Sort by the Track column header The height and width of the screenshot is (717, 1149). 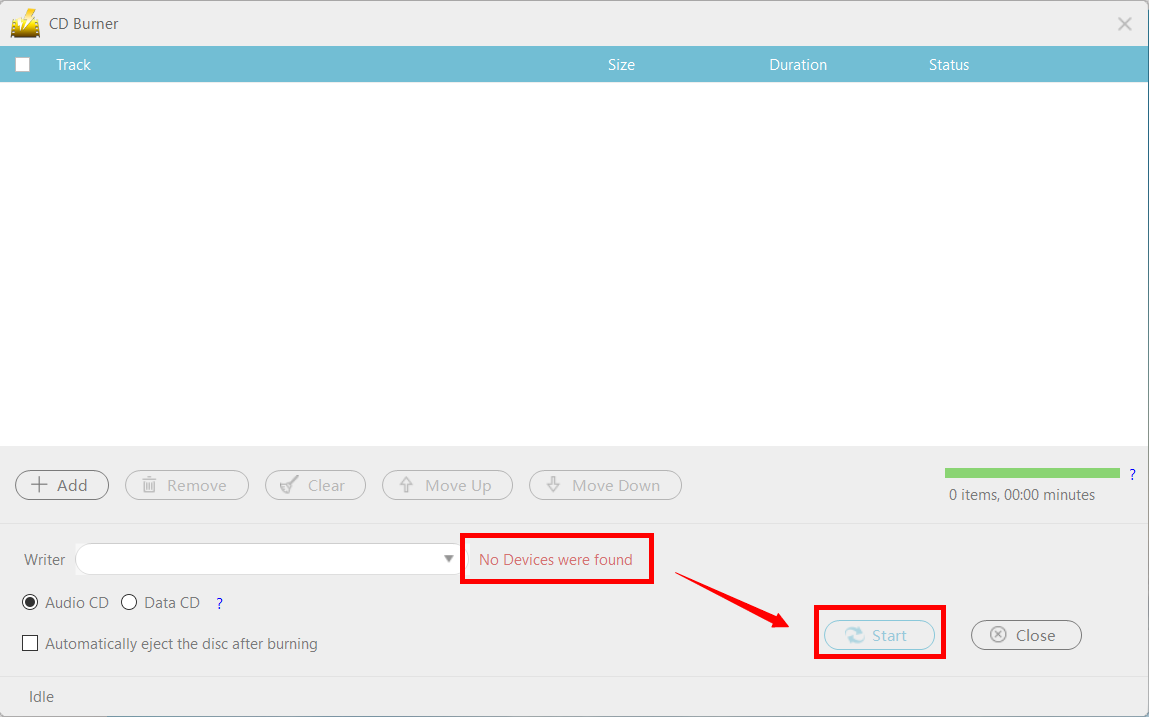(x=73, y=65)
